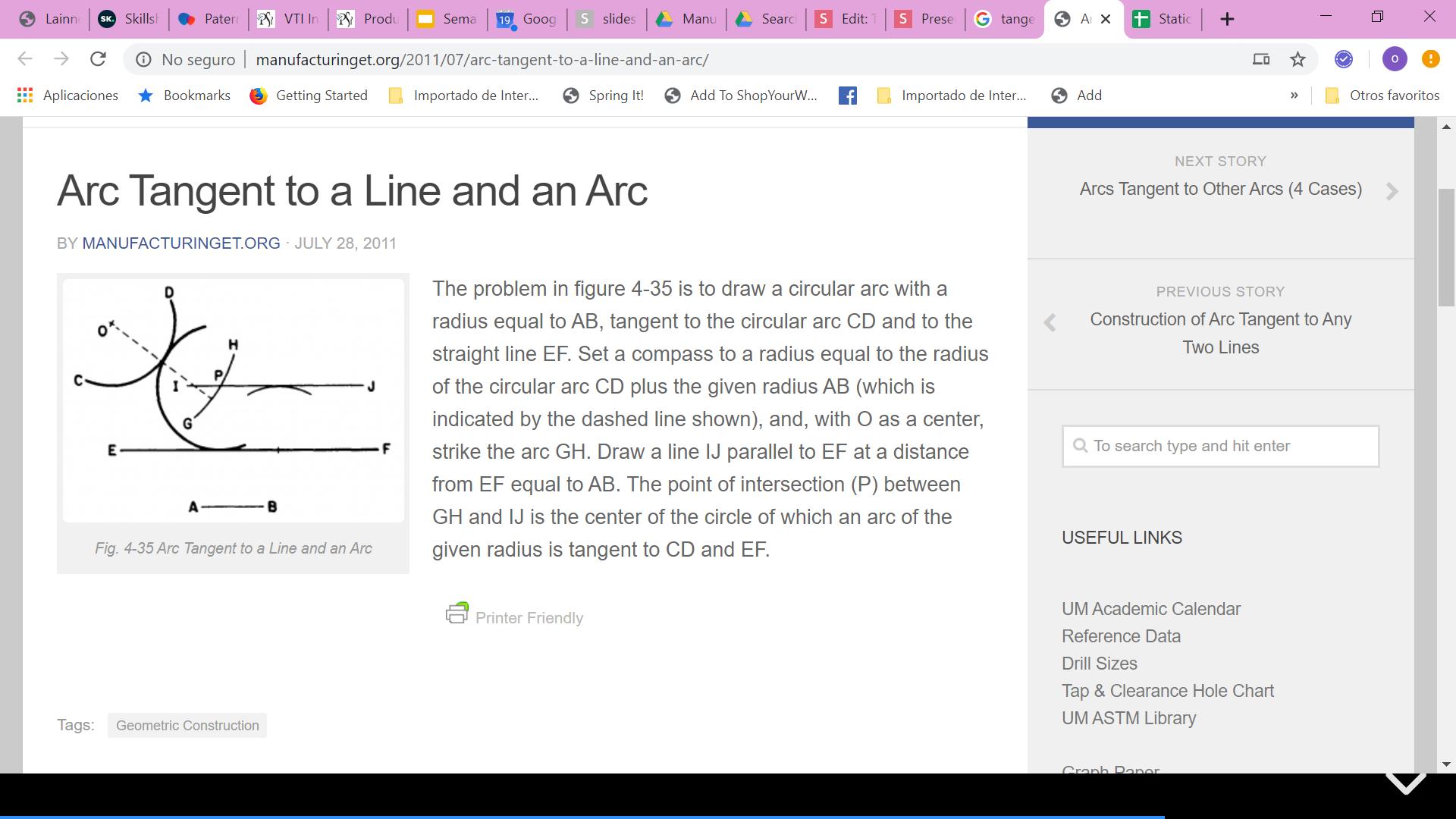The image size is (1456, 819).
Task: Bookmark this page with the star icon
Action: coord(1298,59)
